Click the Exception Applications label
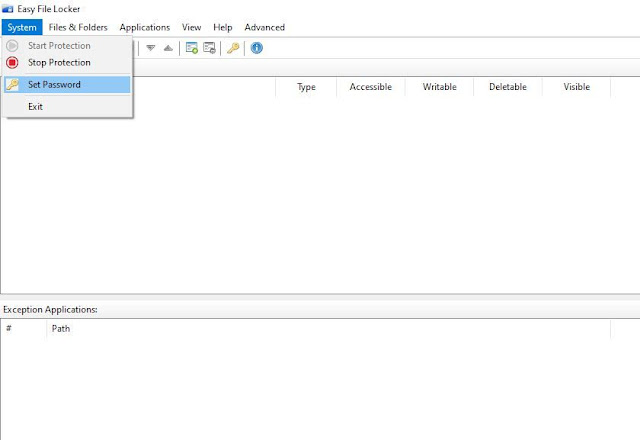 [x=50, y=309]
